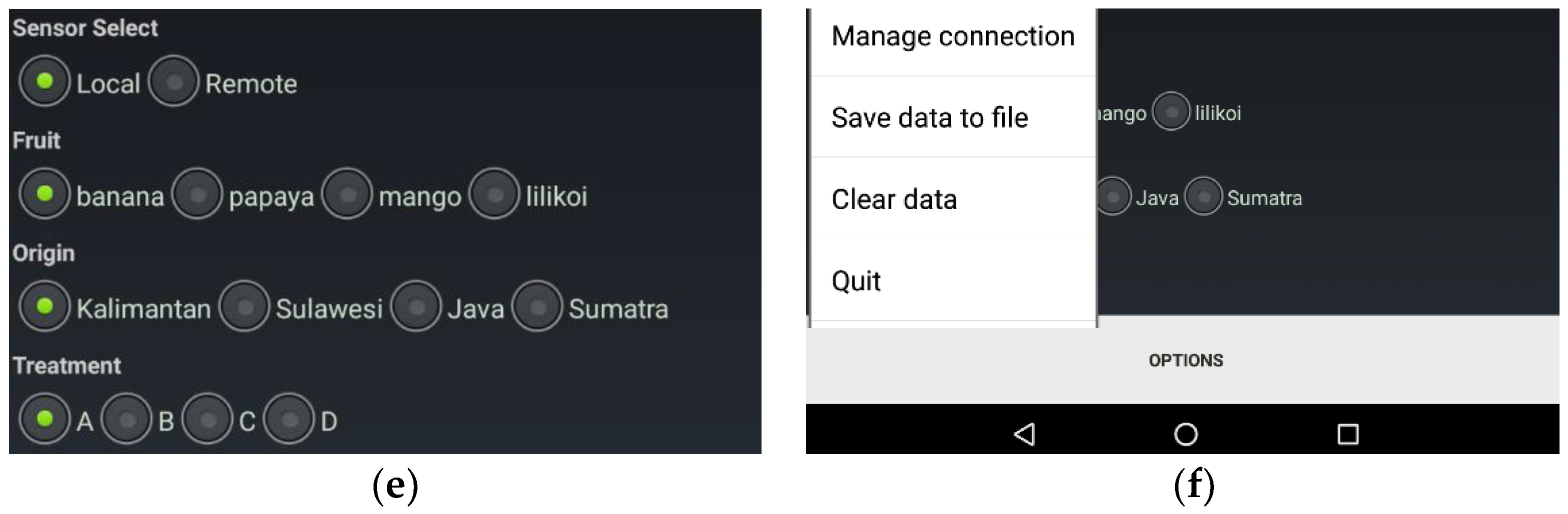Viewport: 1568px width, 514px height.
Task: Choose papaya as the fruit
Action: click(x=197, y=194)
